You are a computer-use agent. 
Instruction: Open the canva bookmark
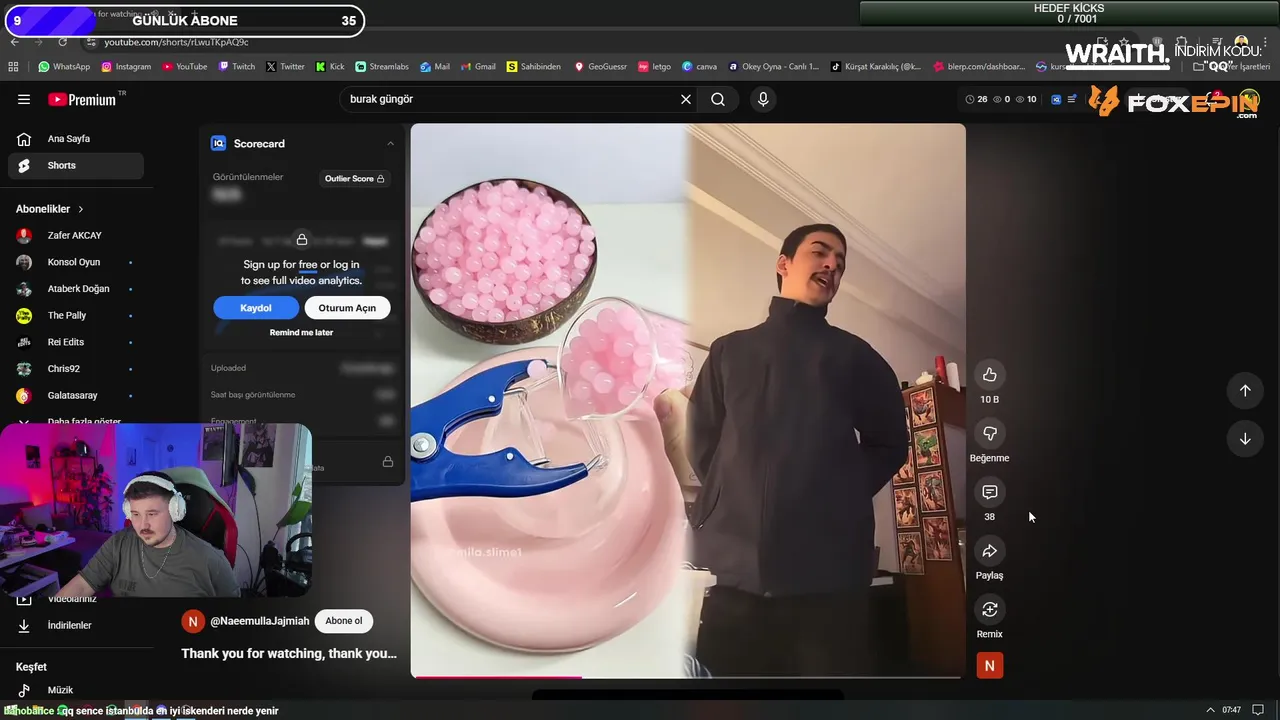point(700,67)
